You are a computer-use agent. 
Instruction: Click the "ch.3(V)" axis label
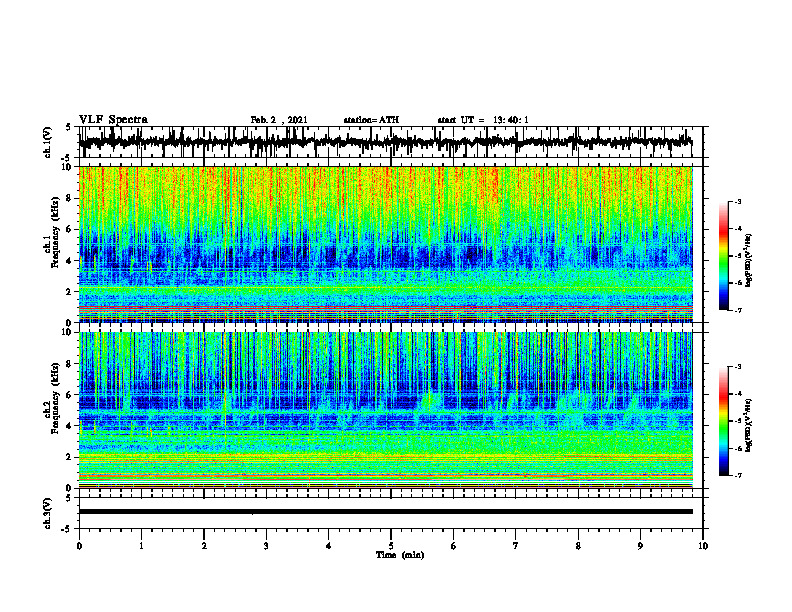48,513
